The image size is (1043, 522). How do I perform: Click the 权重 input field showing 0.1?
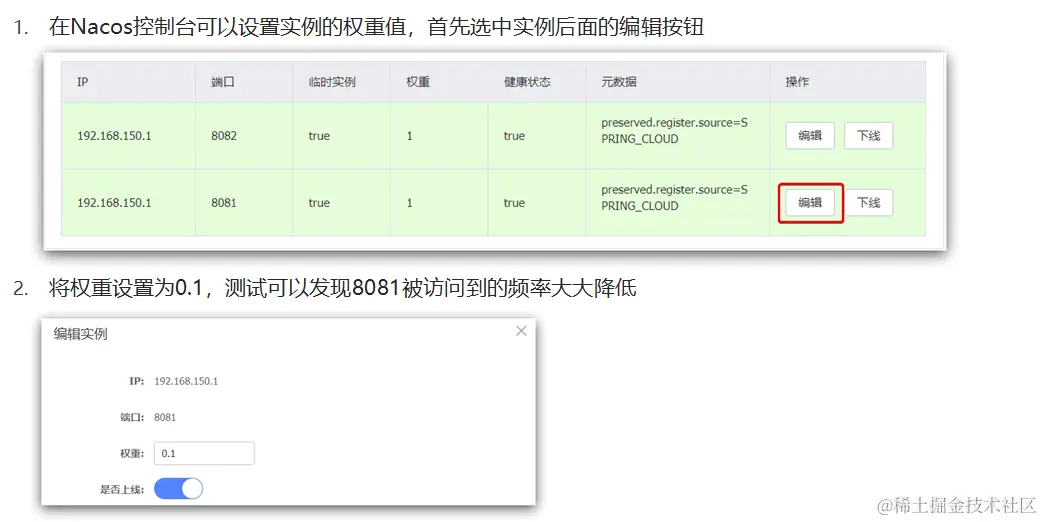tap(204, 454)
